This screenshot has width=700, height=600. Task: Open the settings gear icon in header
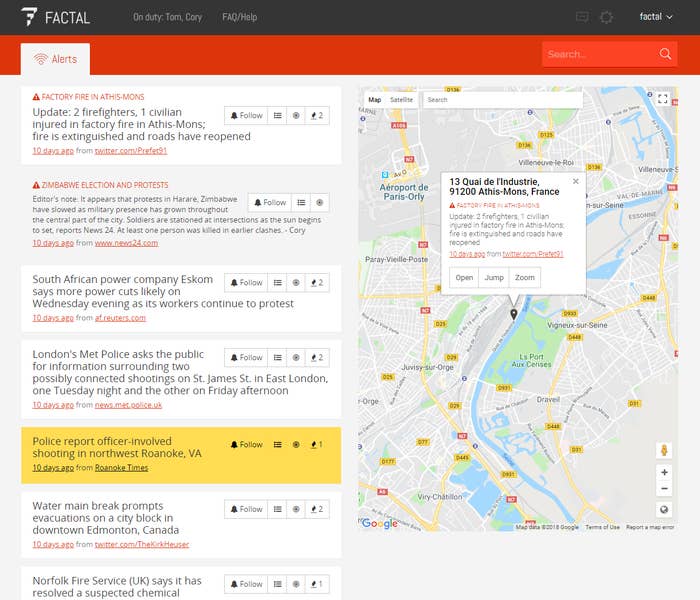606,17
